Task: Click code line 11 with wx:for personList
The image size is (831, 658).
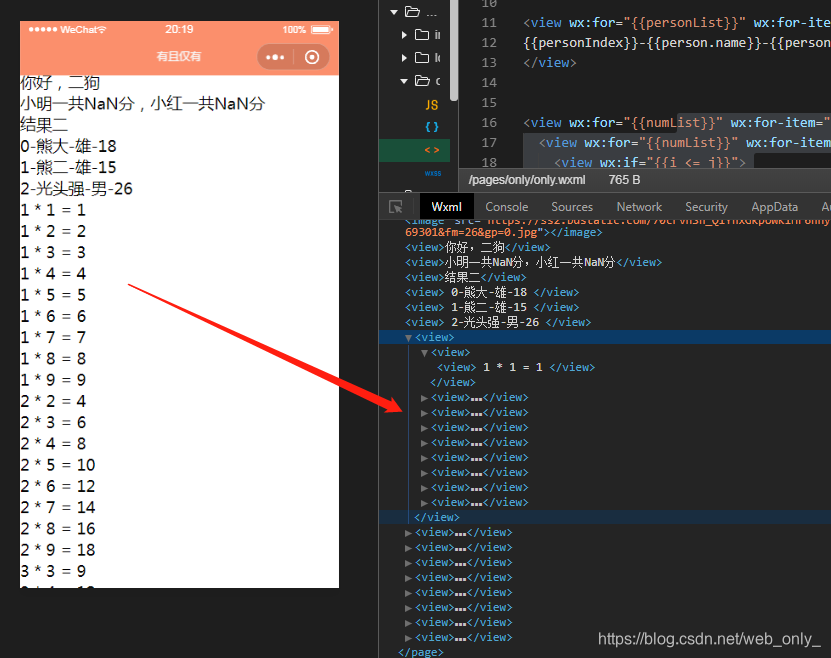Action: [x=677, y=23]
